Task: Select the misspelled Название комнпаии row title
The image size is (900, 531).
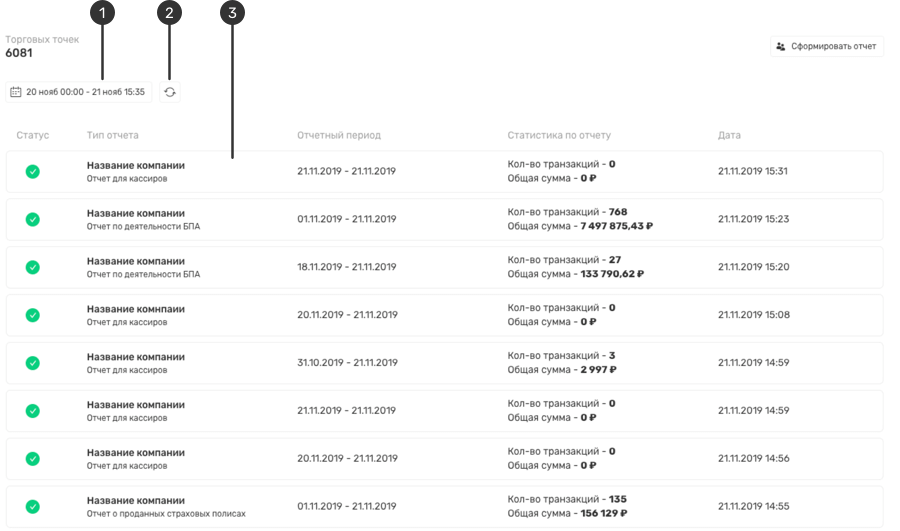Action: click(135, 309)
